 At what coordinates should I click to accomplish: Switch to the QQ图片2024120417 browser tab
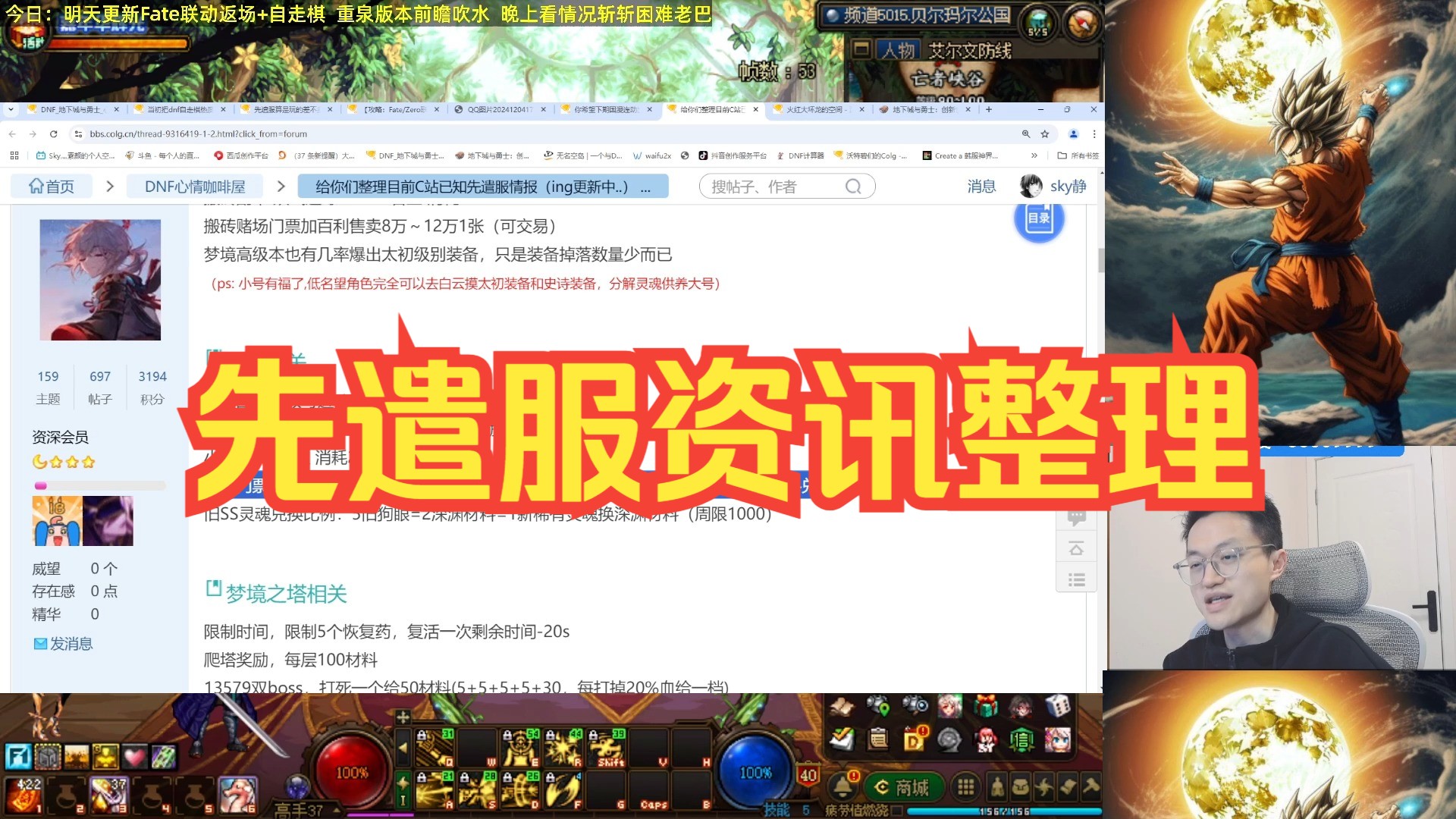coord(499,110)
